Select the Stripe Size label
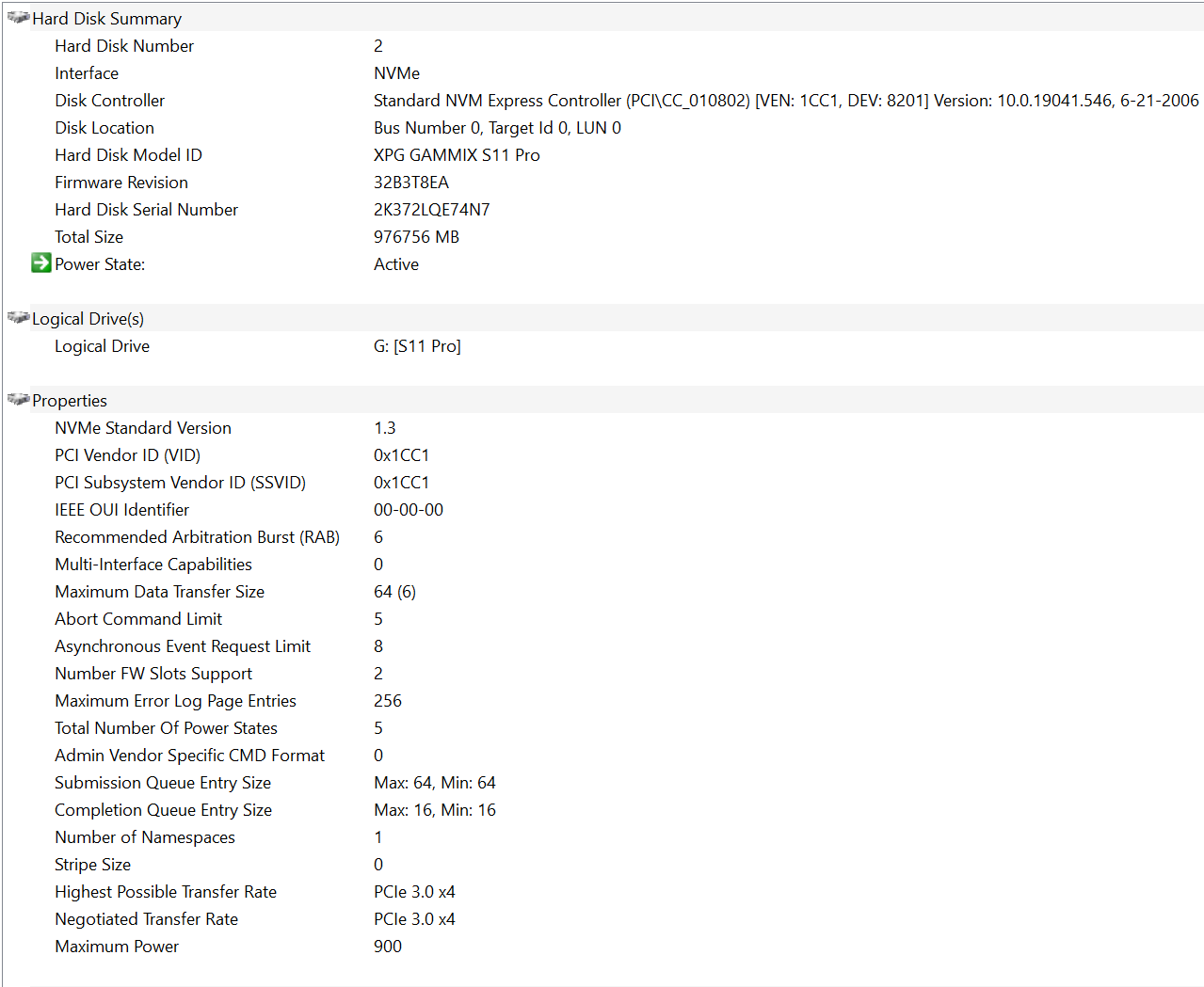1204x987 pixels. [92, 865]
